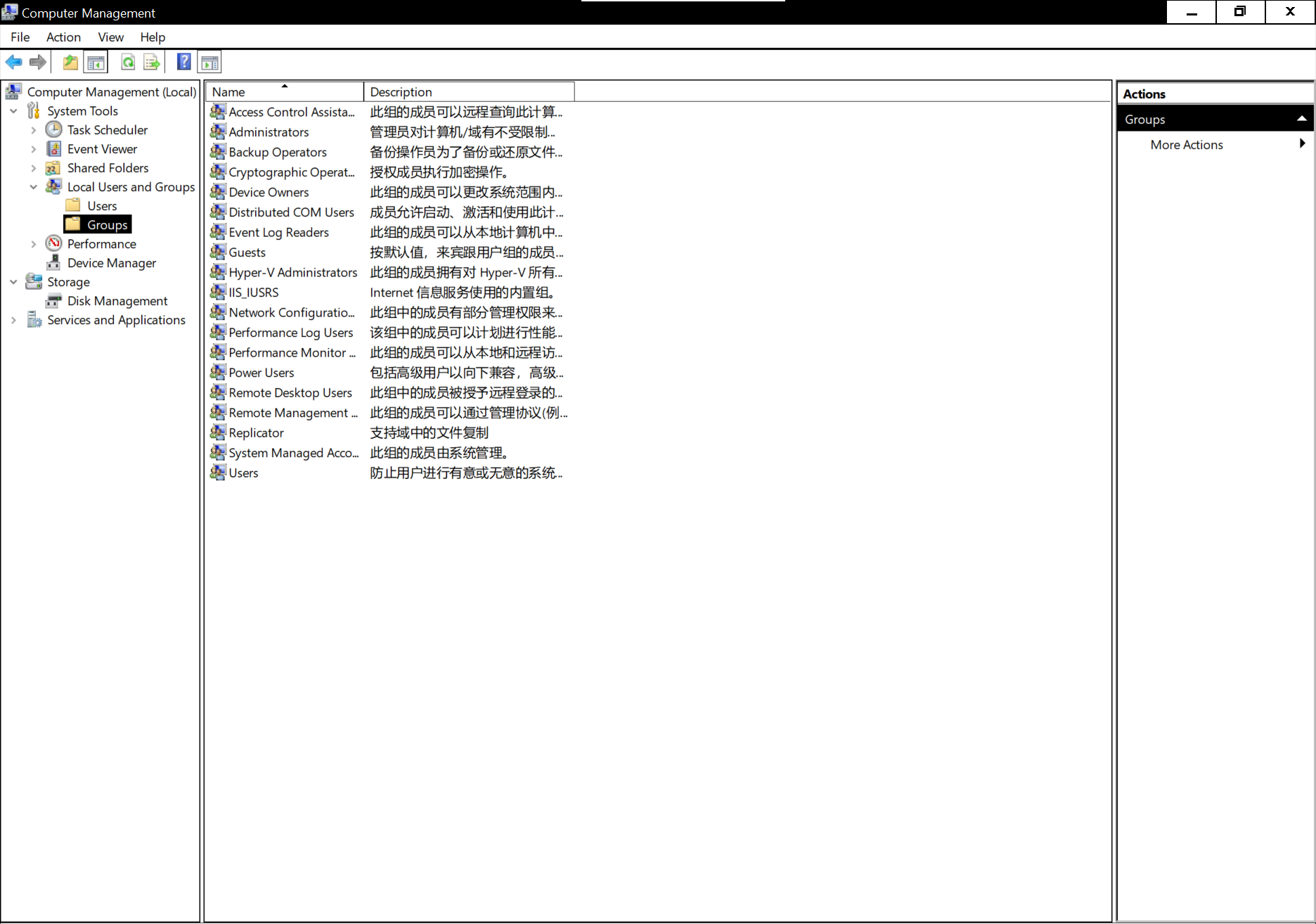The image size is (1316, 924).
Task: Click the Administrators group icon
Action: [218, 131]
